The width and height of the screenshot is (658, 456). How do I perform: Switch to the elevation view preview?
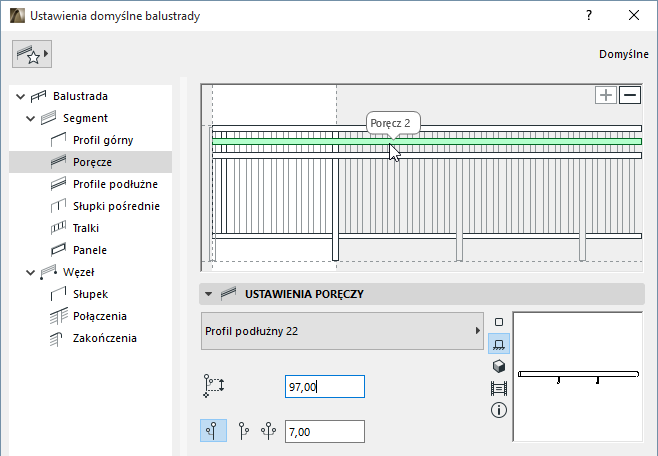(x=499, y=388)
